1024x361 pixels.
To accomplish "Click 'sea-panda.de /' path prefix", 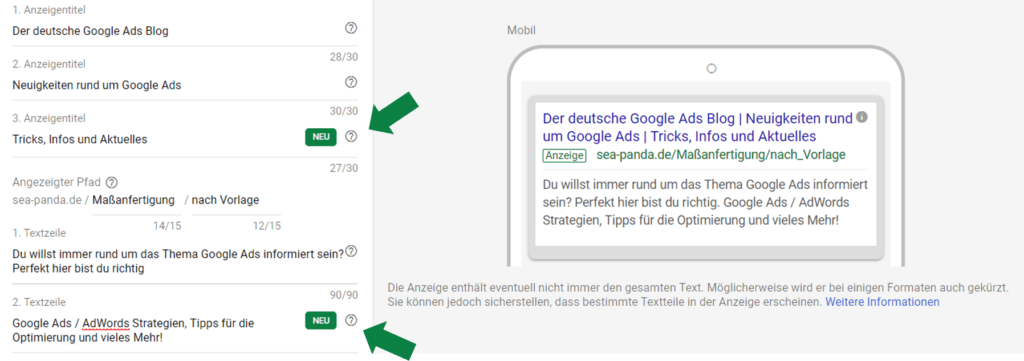I will pos(50,200).
